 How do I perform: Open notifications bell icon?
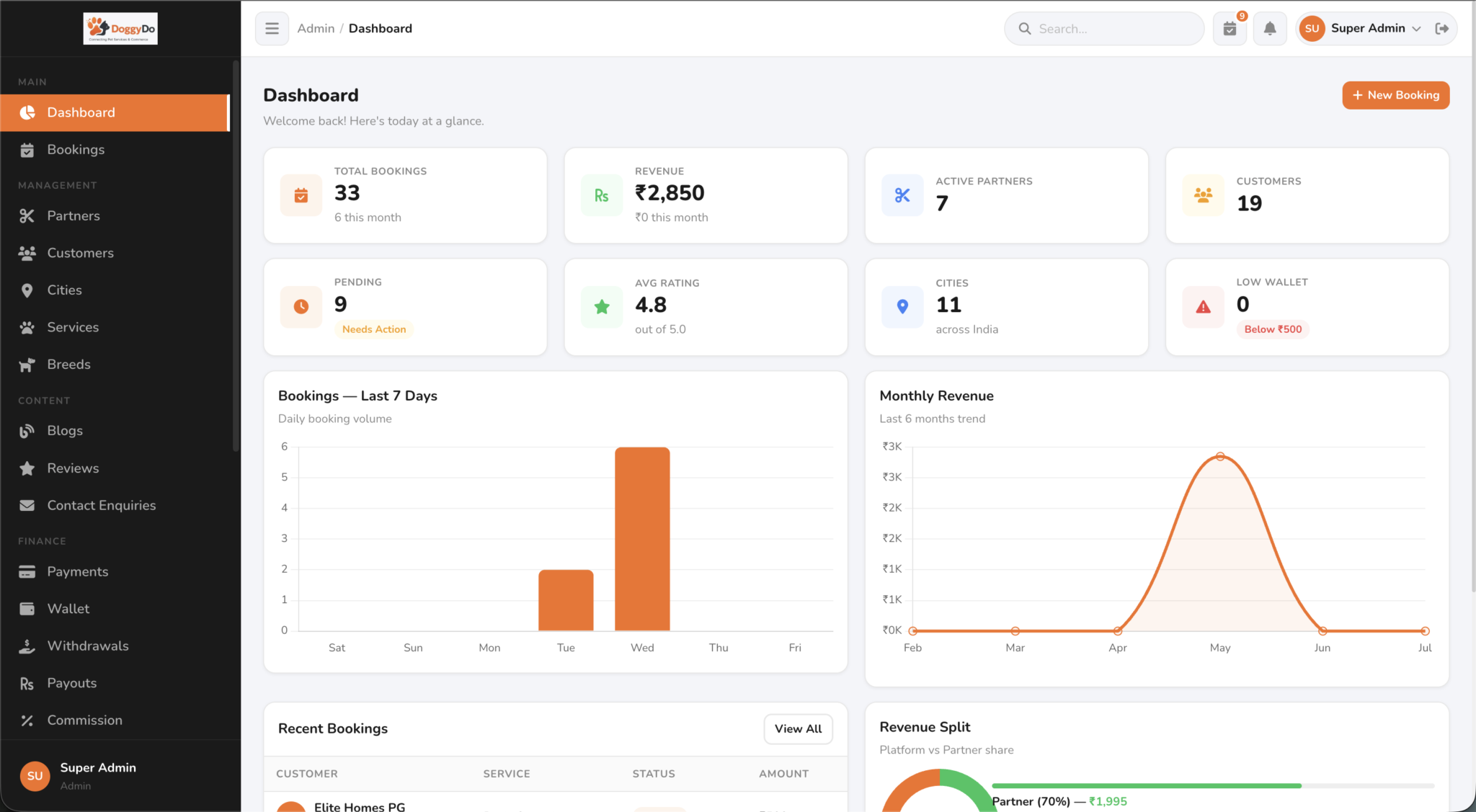tap(1270, 29)
